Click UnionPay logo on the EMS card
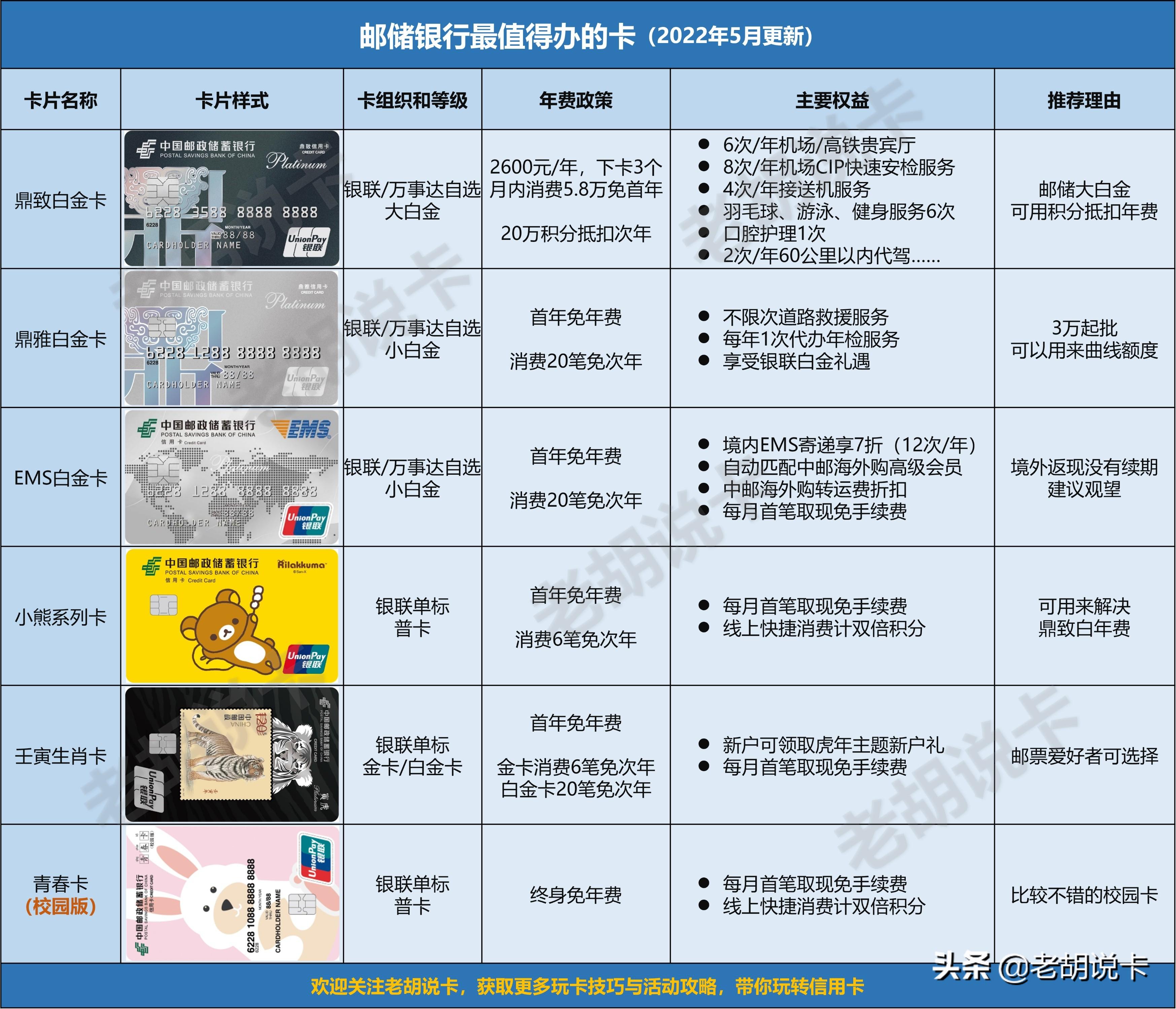This screenshot has height=1009, width=1176. [307, 520]
